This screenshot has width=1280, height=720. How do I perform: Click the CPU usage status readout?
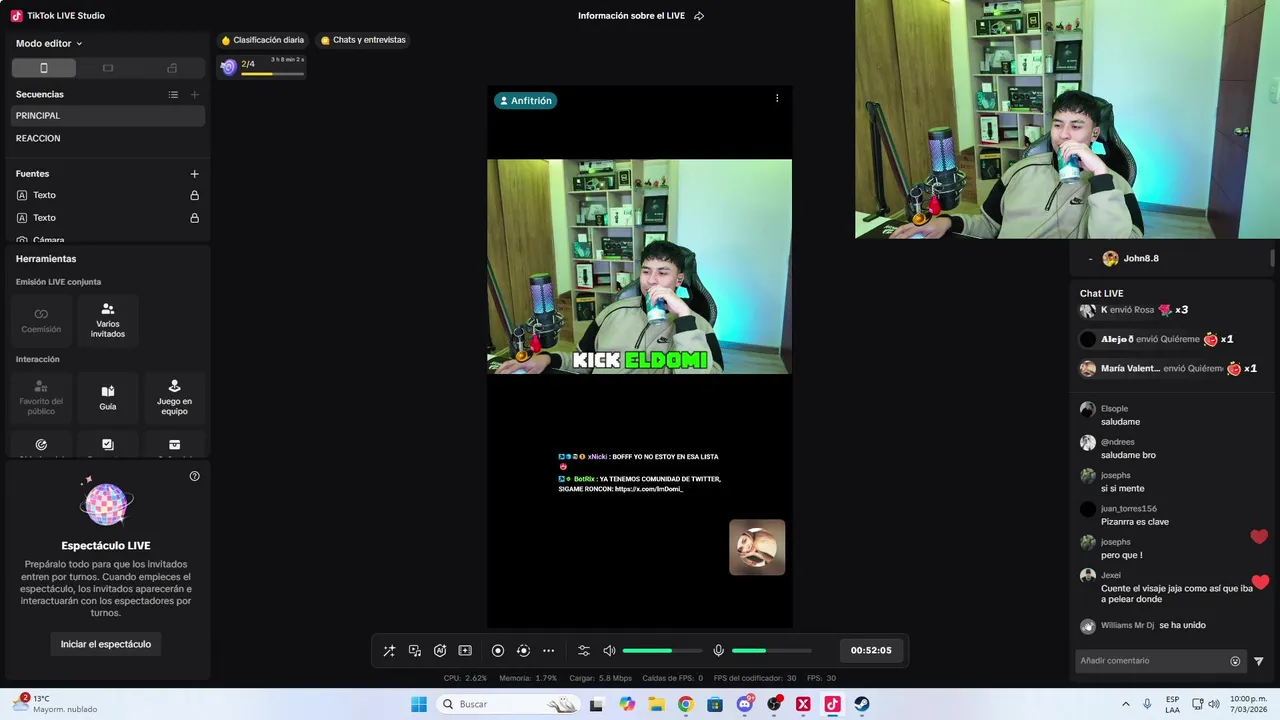(465, 678)
